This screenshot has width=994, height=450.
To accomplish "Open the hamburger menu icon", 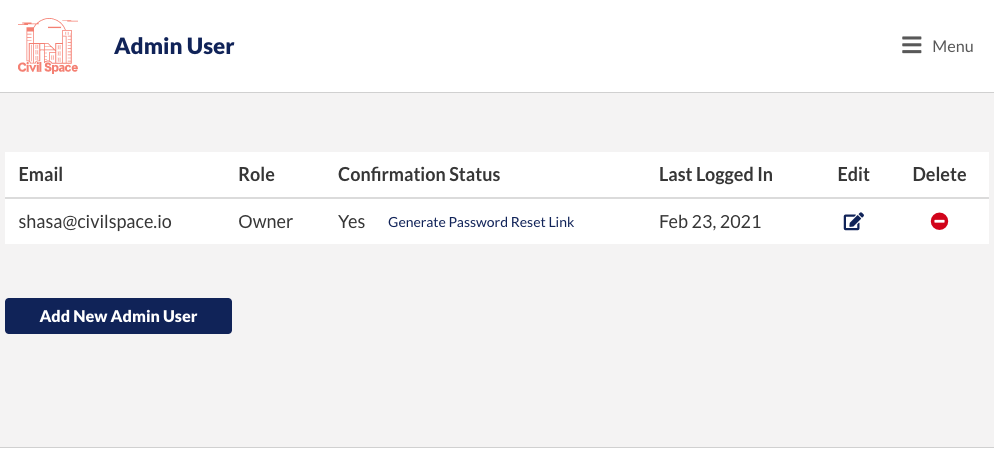I will point(912,45).
